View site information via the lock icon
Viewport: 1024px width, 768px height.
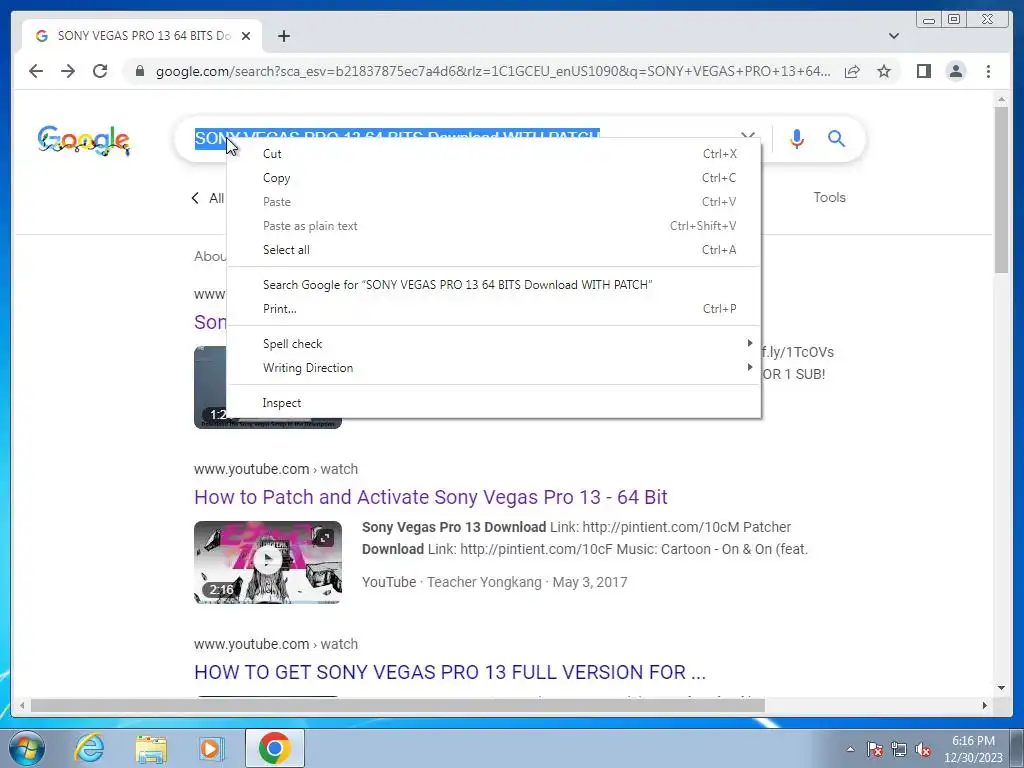click(139, 71)
